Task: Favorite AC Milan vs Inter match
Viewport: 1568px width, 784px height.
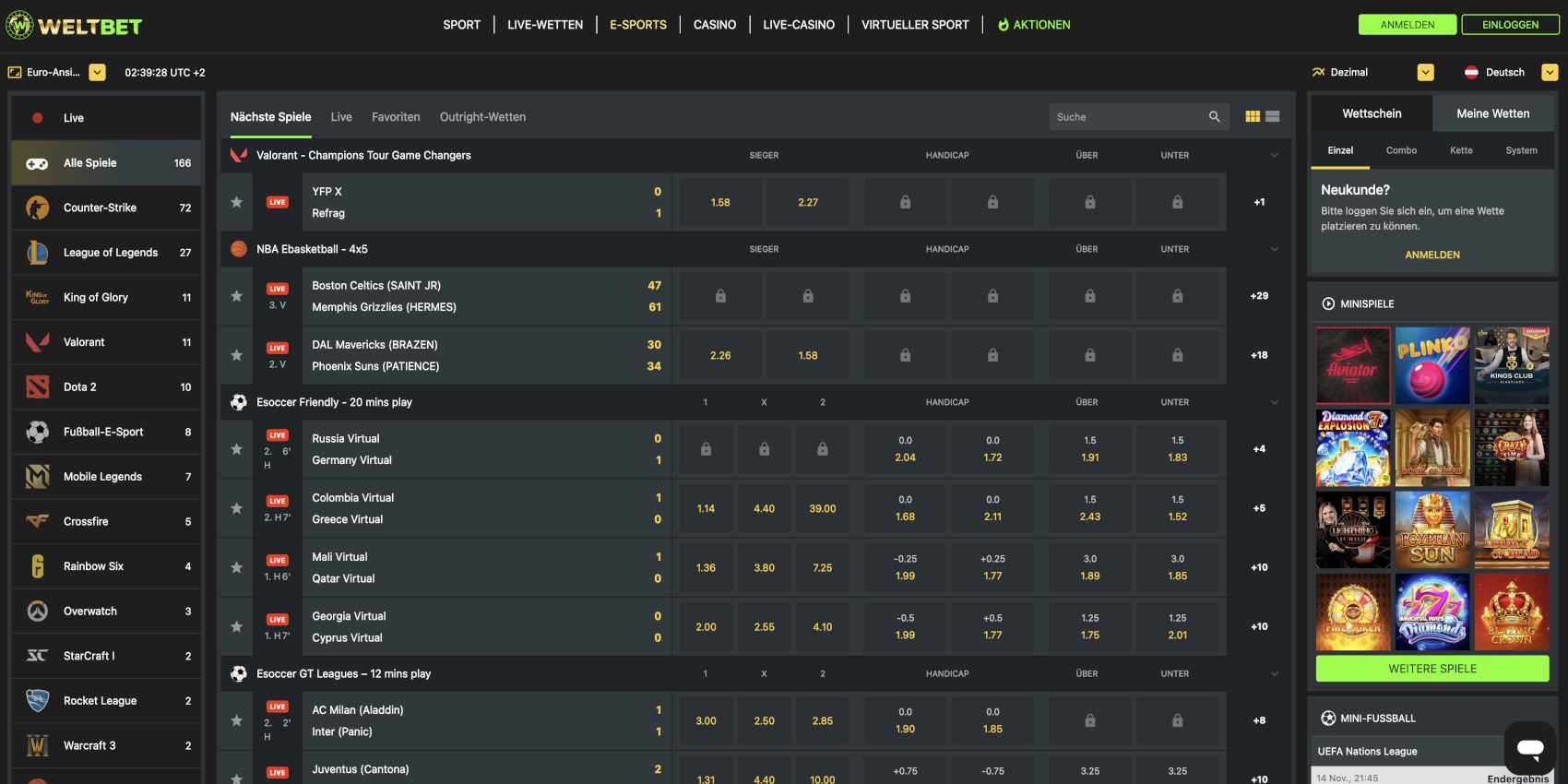Action: click(x=237, y=720)
